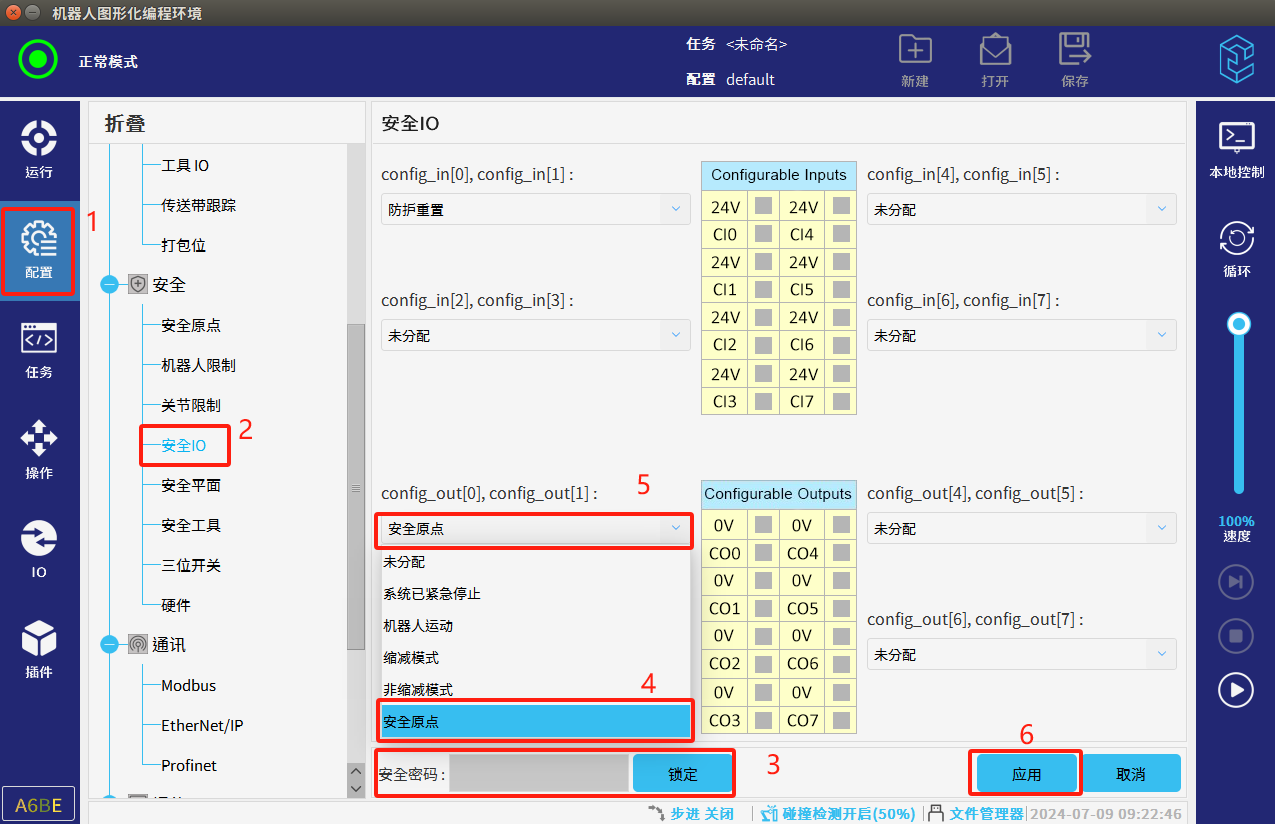Open 本地控制 local control icon

pos(1236,148)
